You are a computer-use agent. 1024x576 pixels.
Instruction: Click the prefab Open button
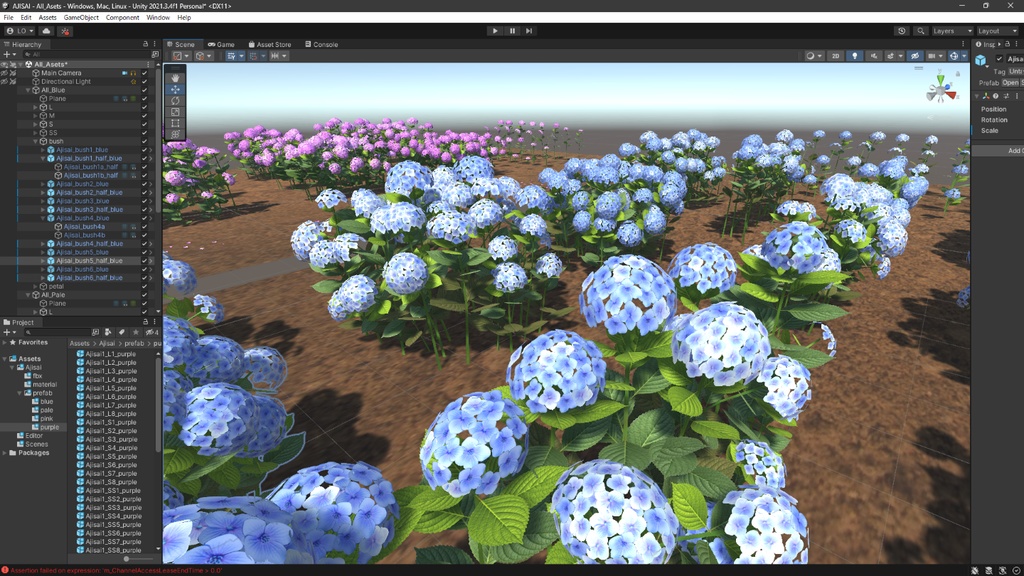pyautogui.click(x=1010, y=83)
